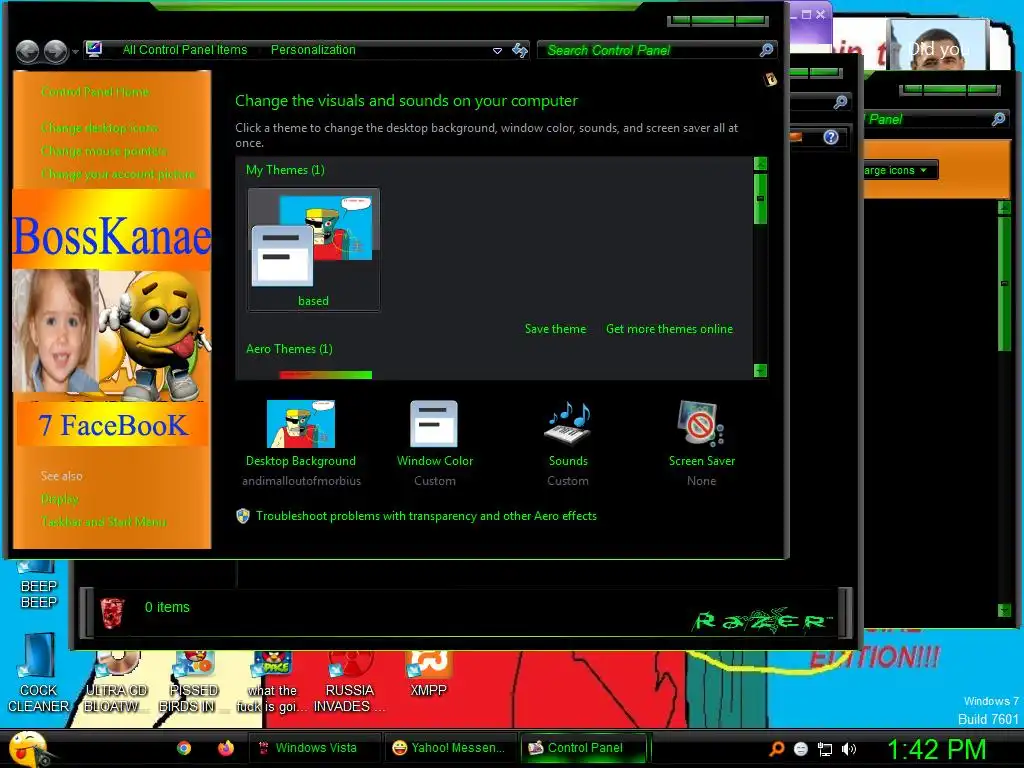Open XMPP desktop icon
The height and width of the screenshot is (768, 1024).
428,674
